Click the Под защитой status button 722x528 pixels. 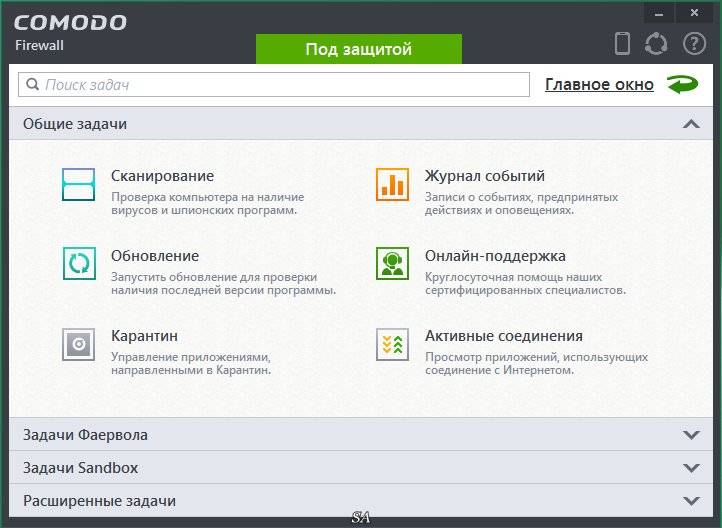coord(359,49)
